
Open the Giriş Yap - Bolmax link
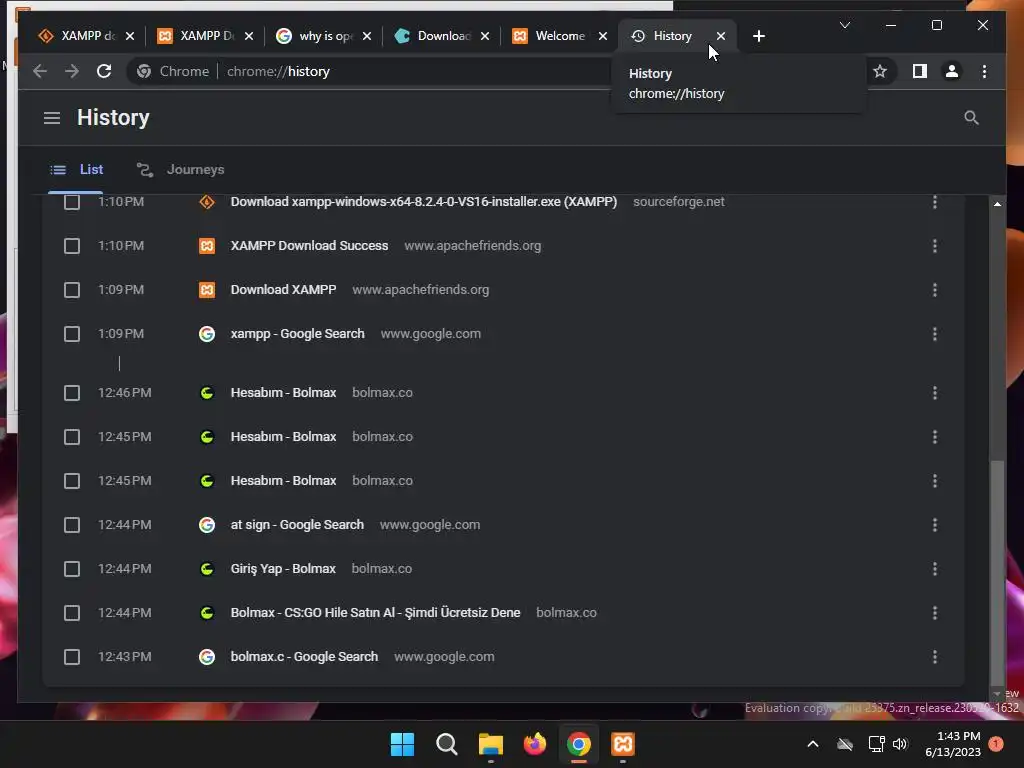pyautogui.click(x=283, y=569)
